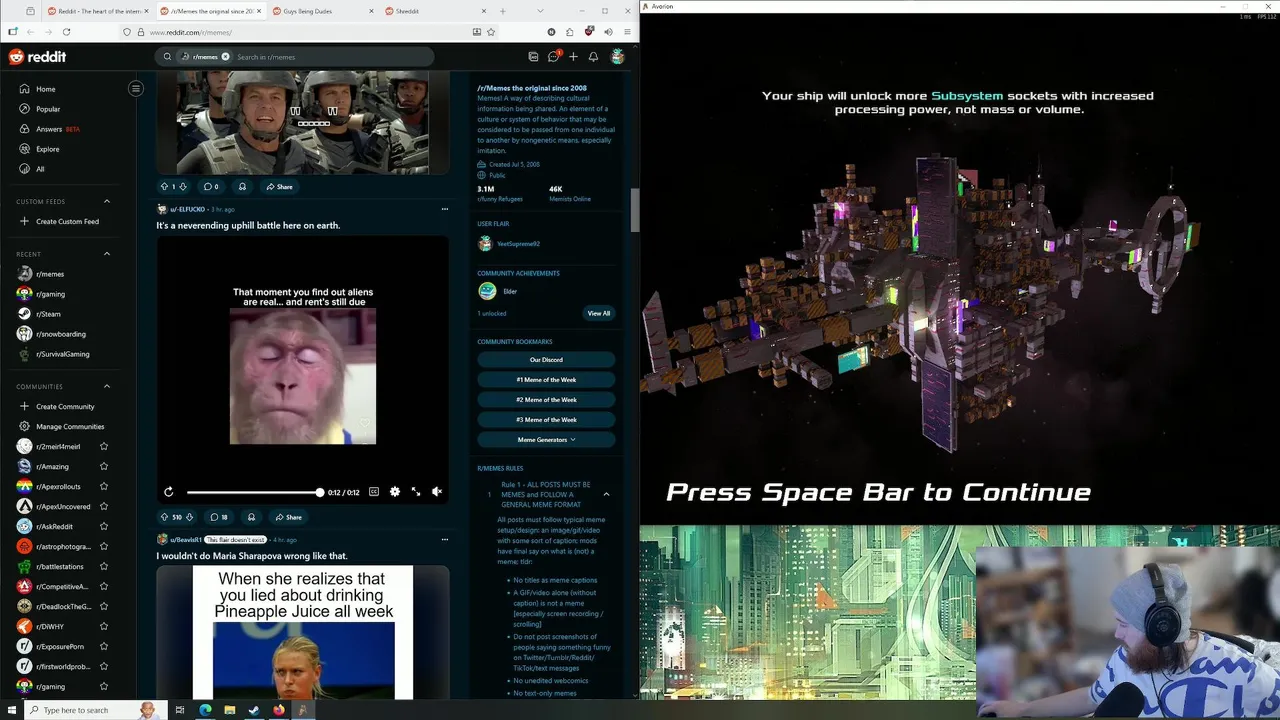Open the Reddit chat messages icon

click(553, 57)
